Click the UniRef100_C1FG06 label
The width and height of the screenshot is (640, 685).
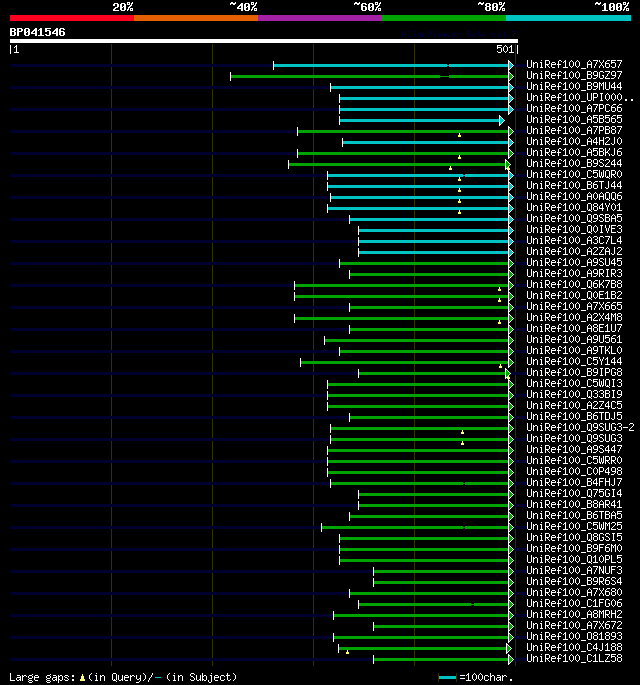(574, 604)
